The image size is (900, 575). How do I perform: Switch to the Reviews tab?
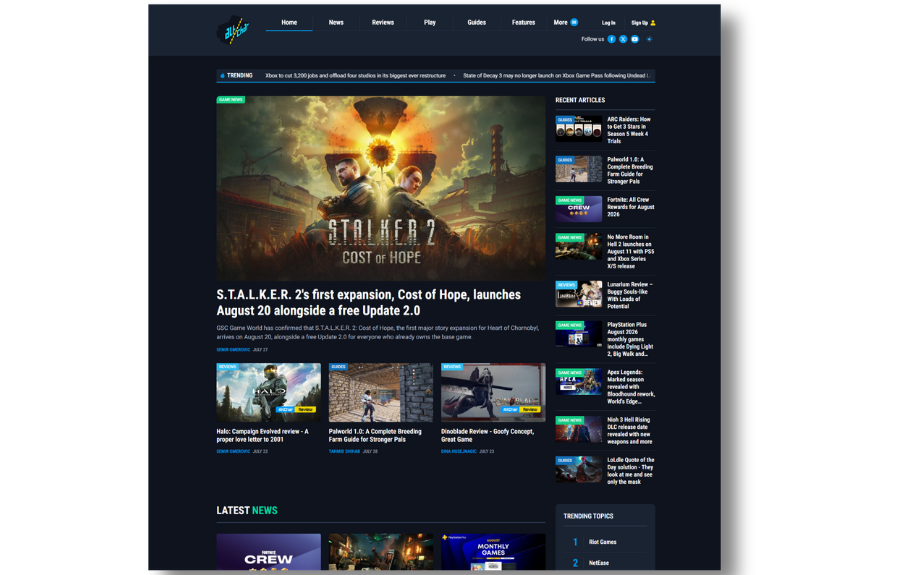[383, 22]
